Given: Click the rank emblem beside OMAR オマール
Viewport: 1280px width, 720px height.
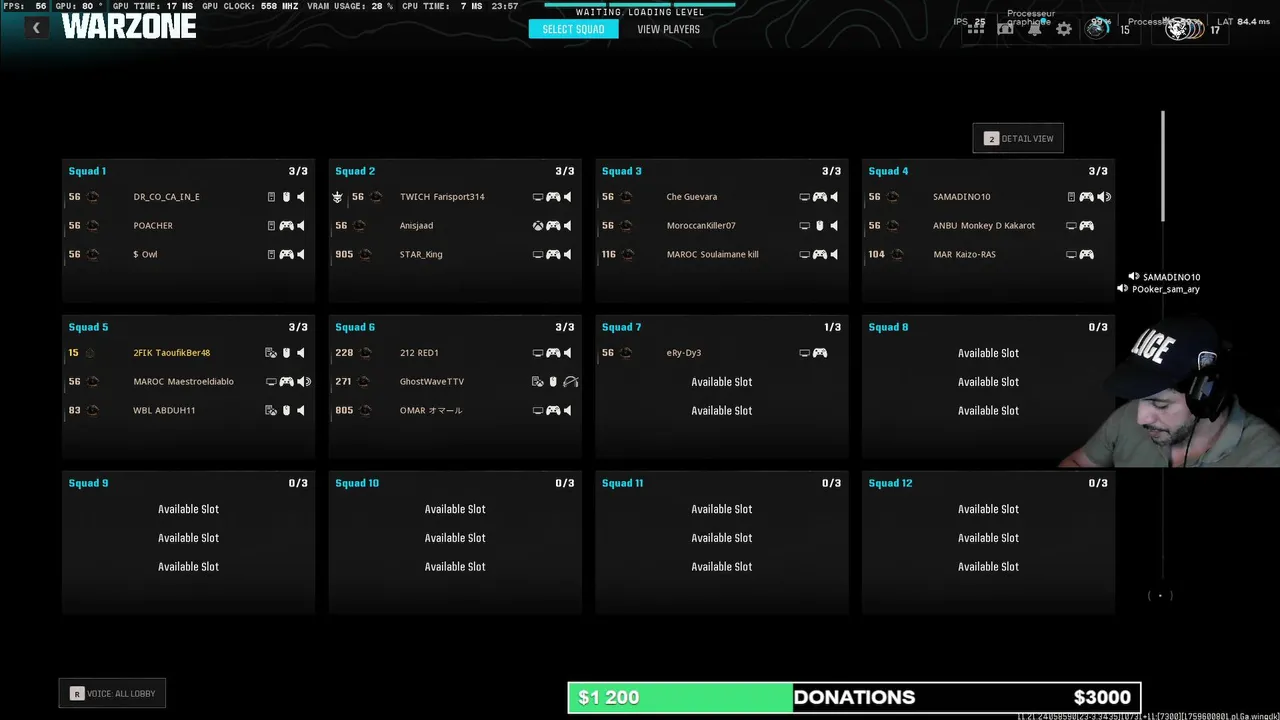Looking at the screenshot, I should tap(366, 411).
